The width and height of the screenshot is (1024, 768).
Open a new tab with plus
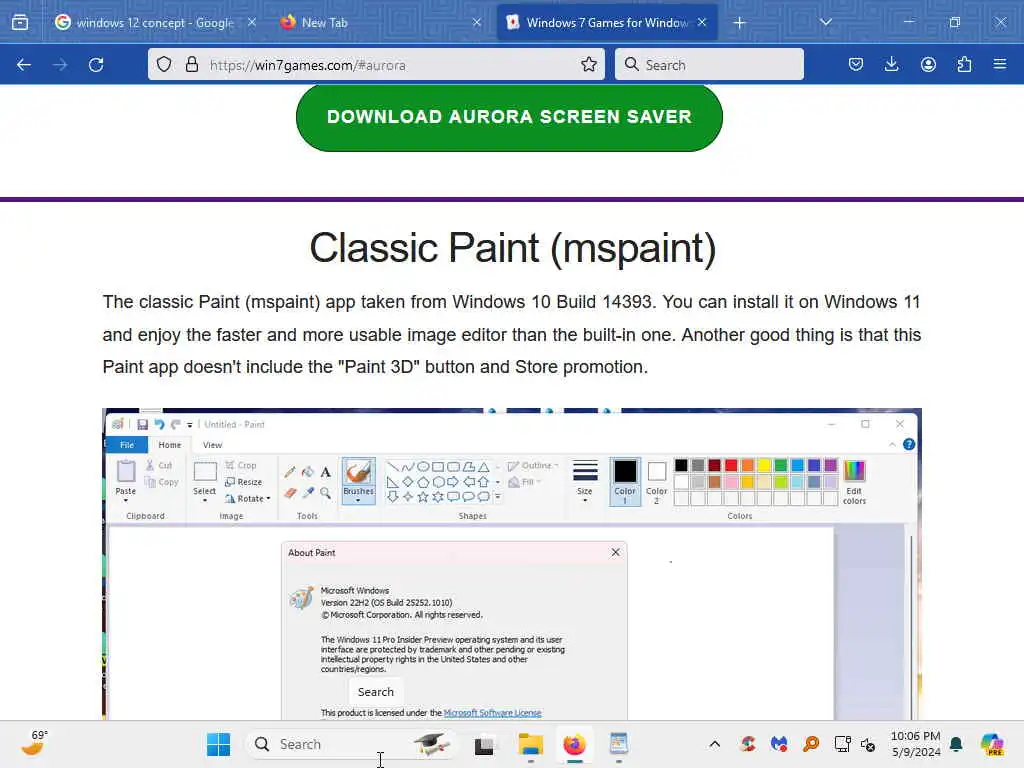pos(739,23)
